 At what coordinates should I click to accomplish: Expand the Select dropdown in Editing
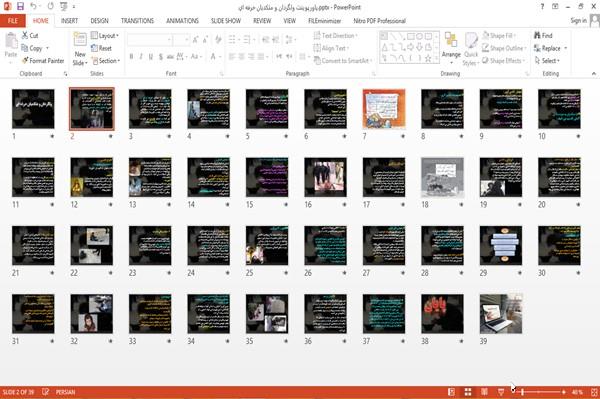point(547,60)
